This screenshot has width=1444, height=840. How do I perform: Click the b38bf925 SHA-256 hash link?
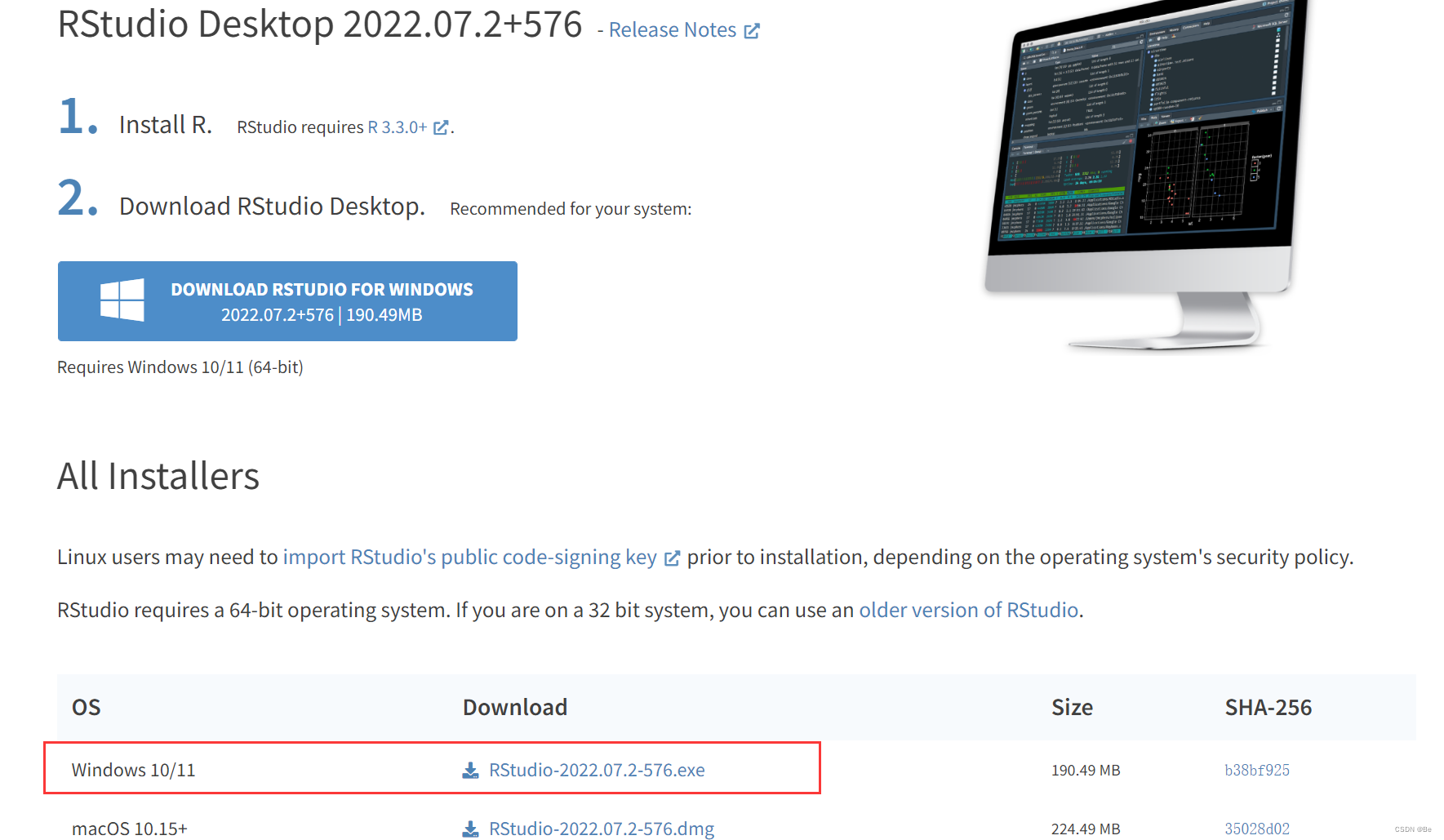[1258, 770]
